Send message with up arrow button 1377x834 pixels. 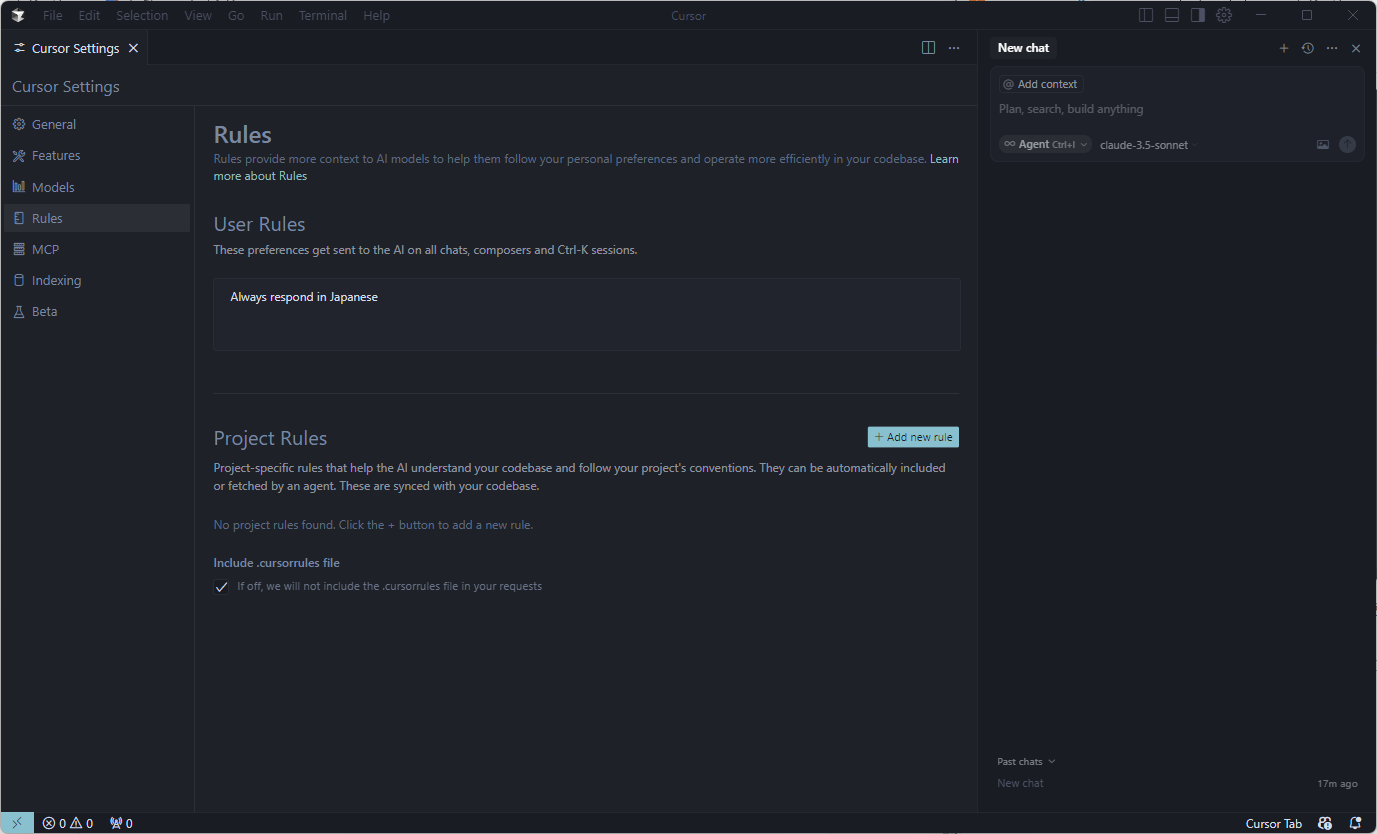(x=1348, y=145)
